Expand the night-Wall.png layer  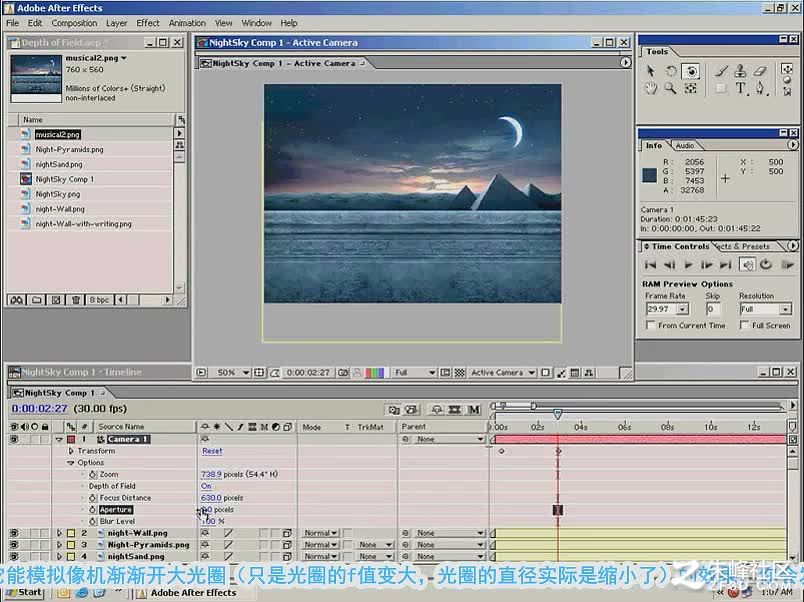click(59, 533)
